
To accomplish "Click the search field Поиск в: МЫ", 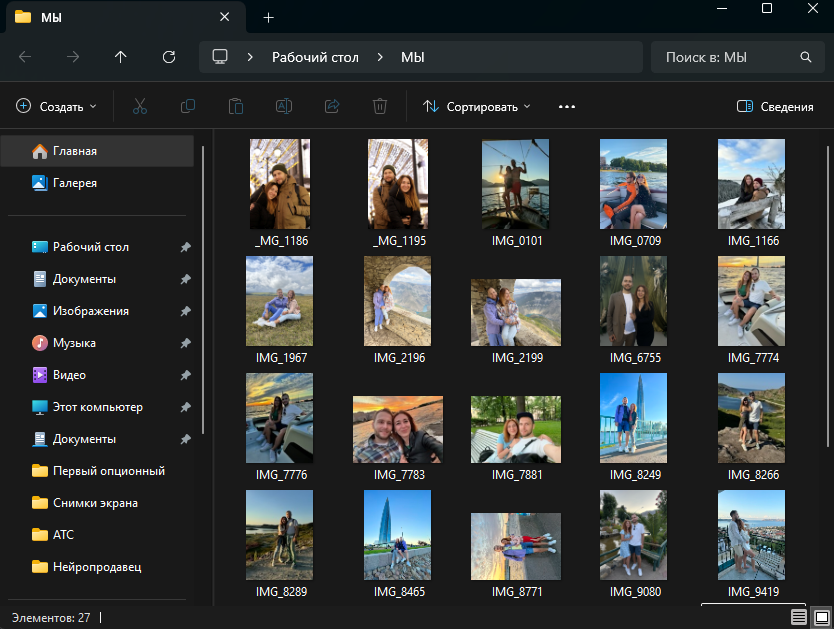I will 730,57.
